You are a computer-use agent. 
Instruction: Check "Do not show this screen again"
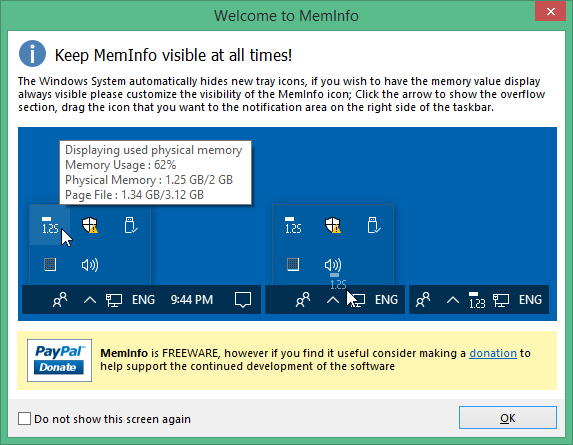24,419
